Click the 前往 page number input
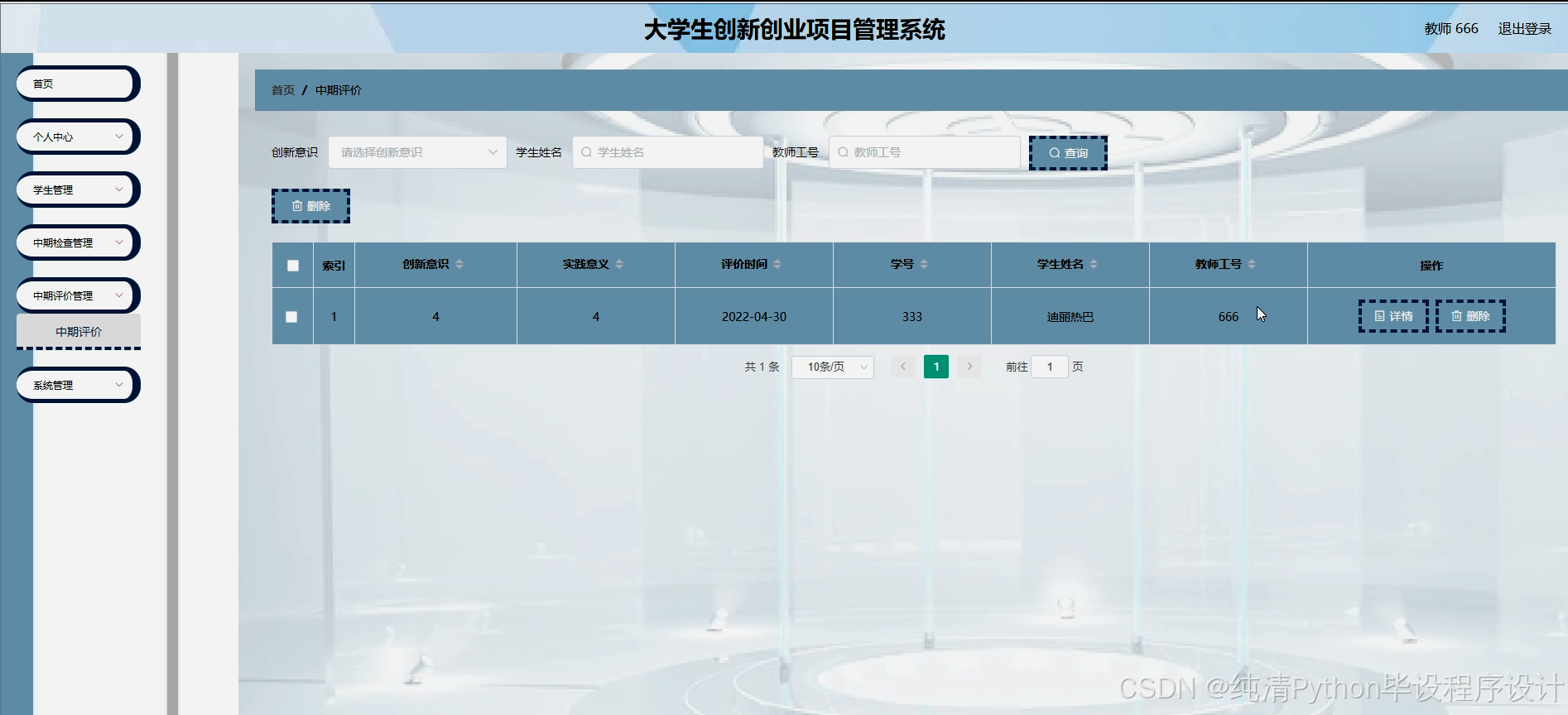This screenshot has width=1568, height=715. [1050, 367]
